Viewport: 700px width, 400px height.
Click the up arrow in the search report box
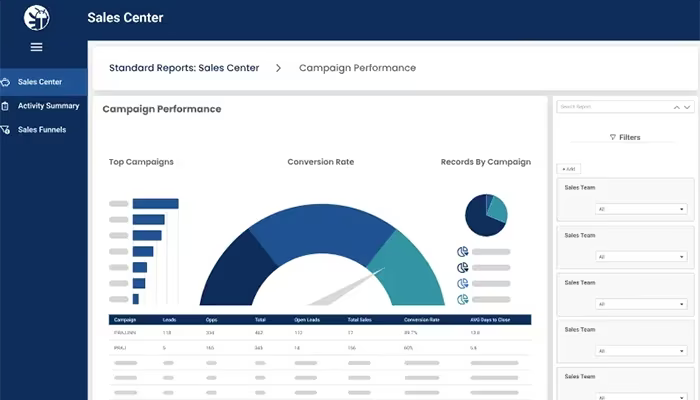[677, 107]
